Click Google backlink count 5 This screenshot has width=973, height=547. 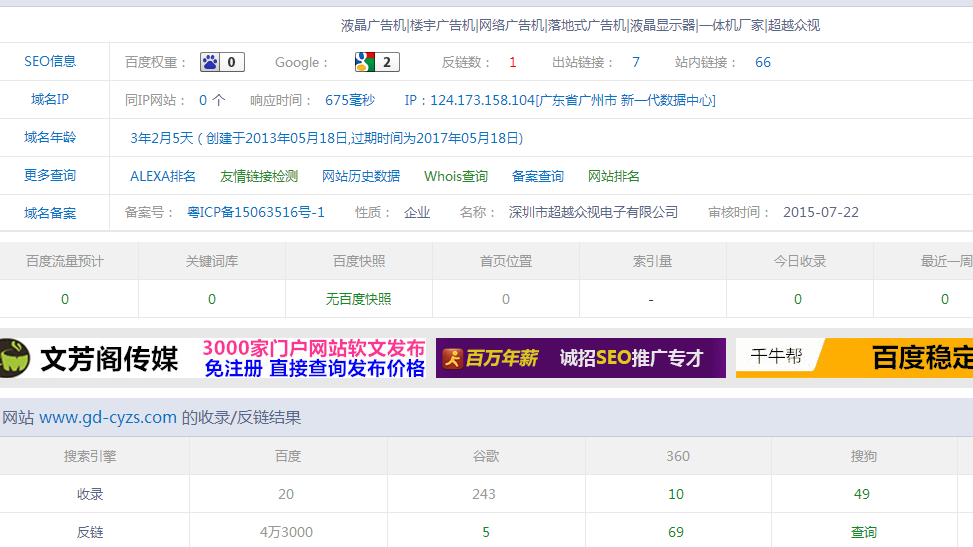486,532
